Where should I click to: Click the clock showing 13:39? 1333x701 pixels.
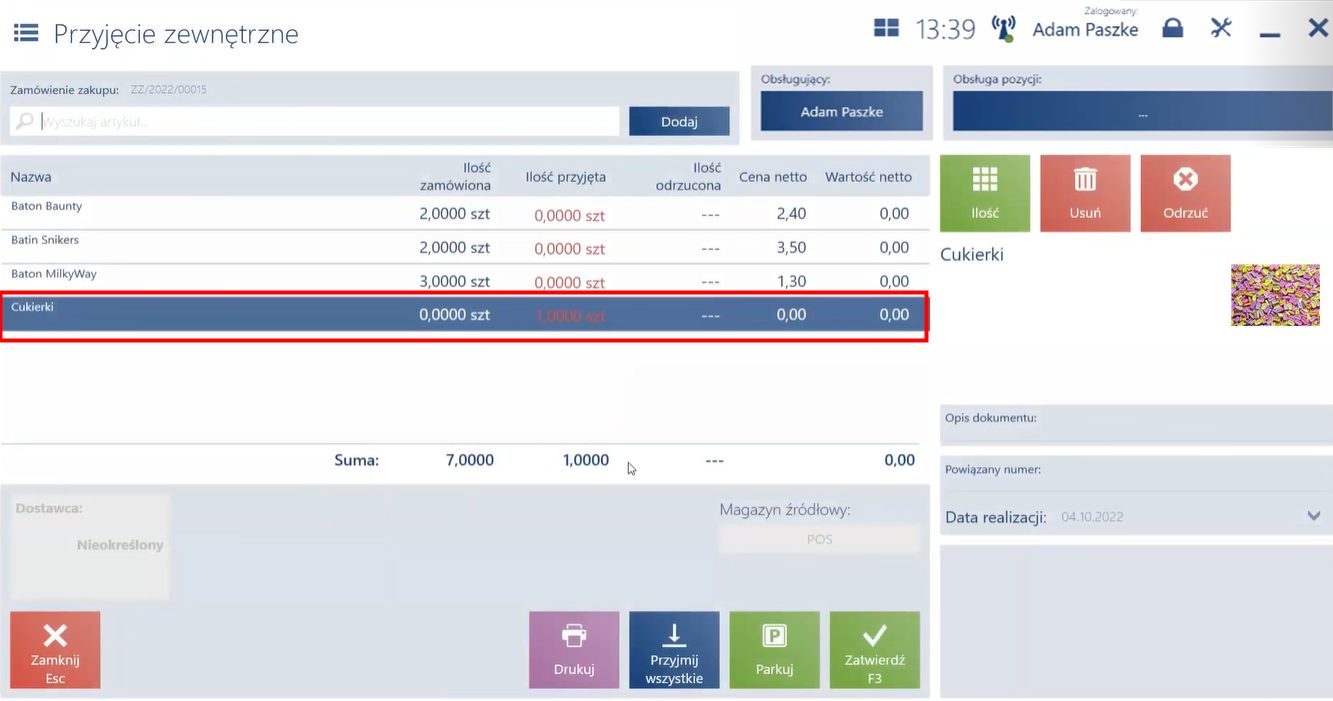pyautogui.click(x=945, y=29)
